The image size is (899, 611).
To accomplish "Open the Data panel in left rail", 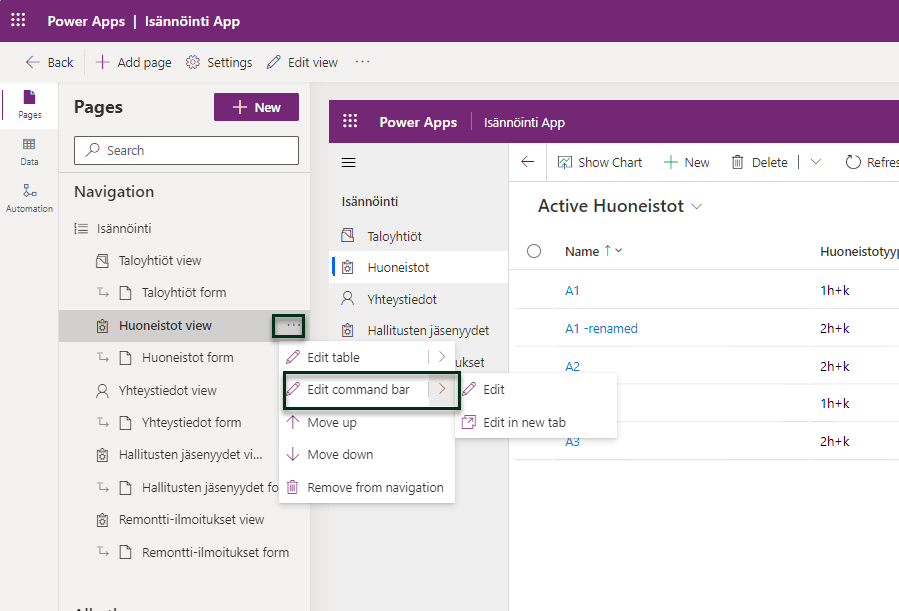I will (29, 151).
